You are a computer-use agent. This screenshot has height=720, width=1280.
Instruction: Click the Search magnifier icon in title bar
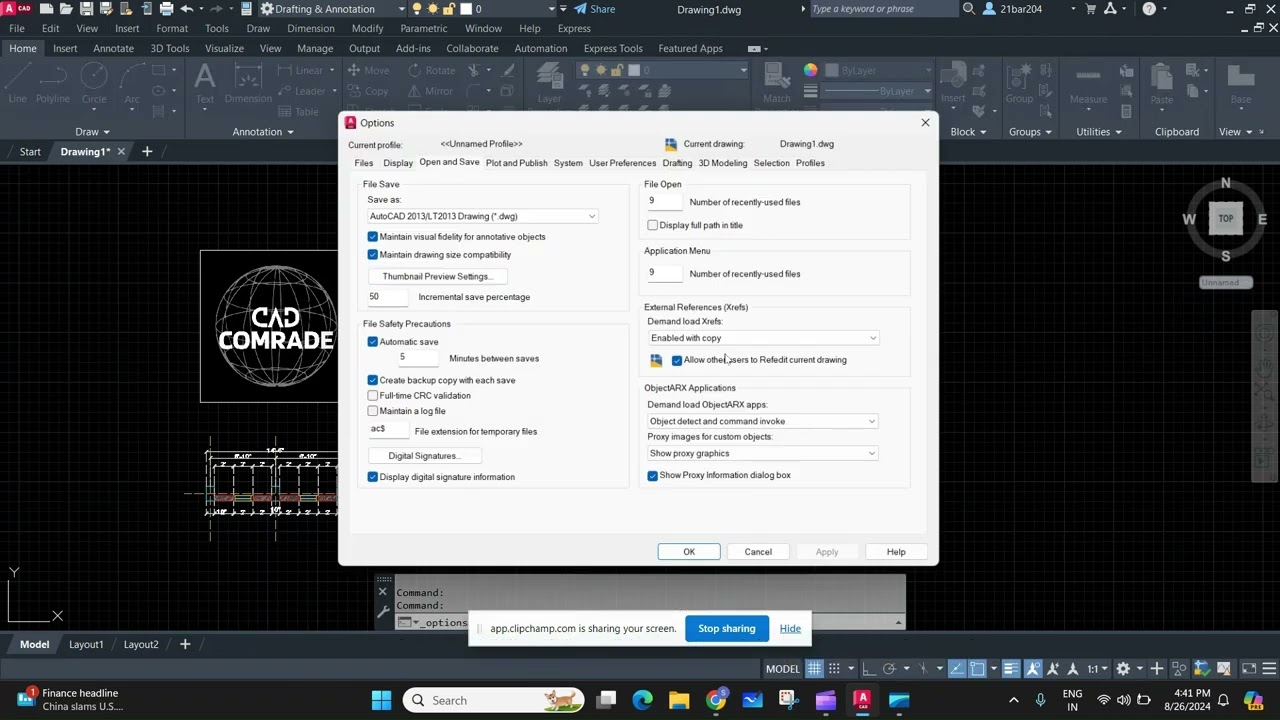pyautogui.click(x=968, y=9)
